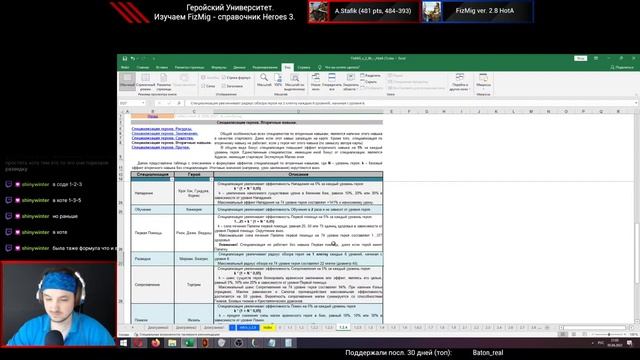Viewport: 640px width, 360px height.
Task: Select the cell with text Сопротивление
Action: [x=152, y=284]
